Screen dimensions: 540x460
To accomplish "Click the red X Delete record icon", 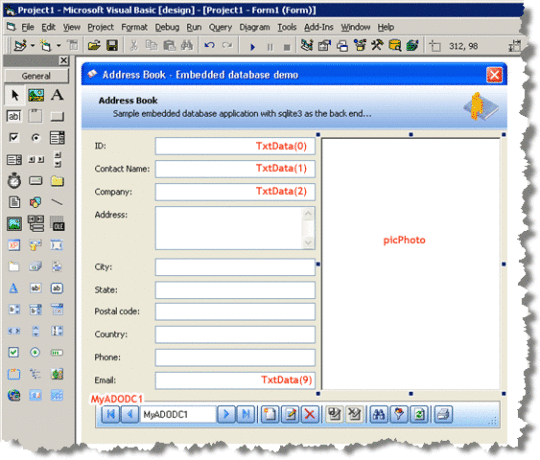I will 310,414.
